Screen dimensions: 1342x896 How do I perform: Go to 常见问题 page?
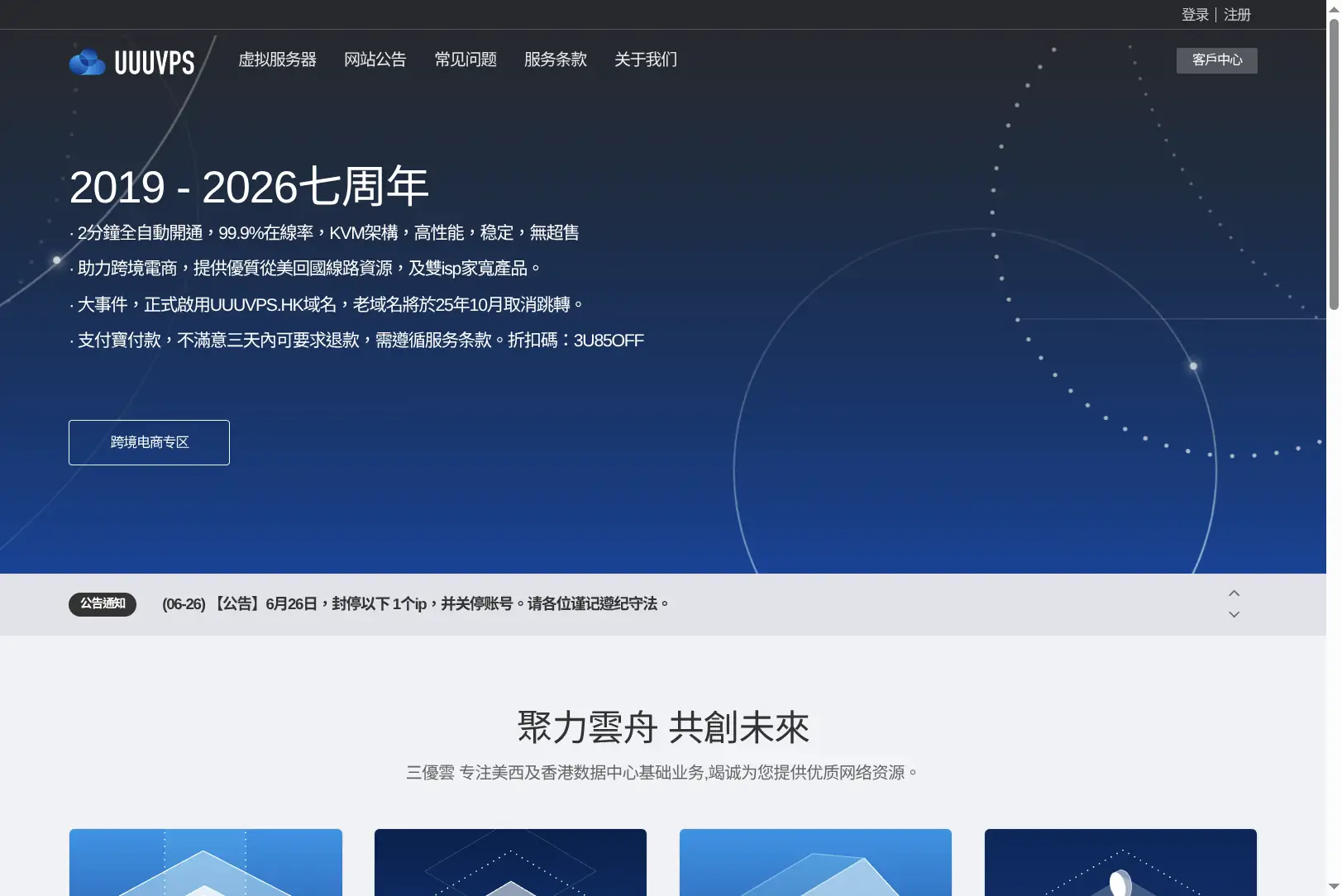466,60
